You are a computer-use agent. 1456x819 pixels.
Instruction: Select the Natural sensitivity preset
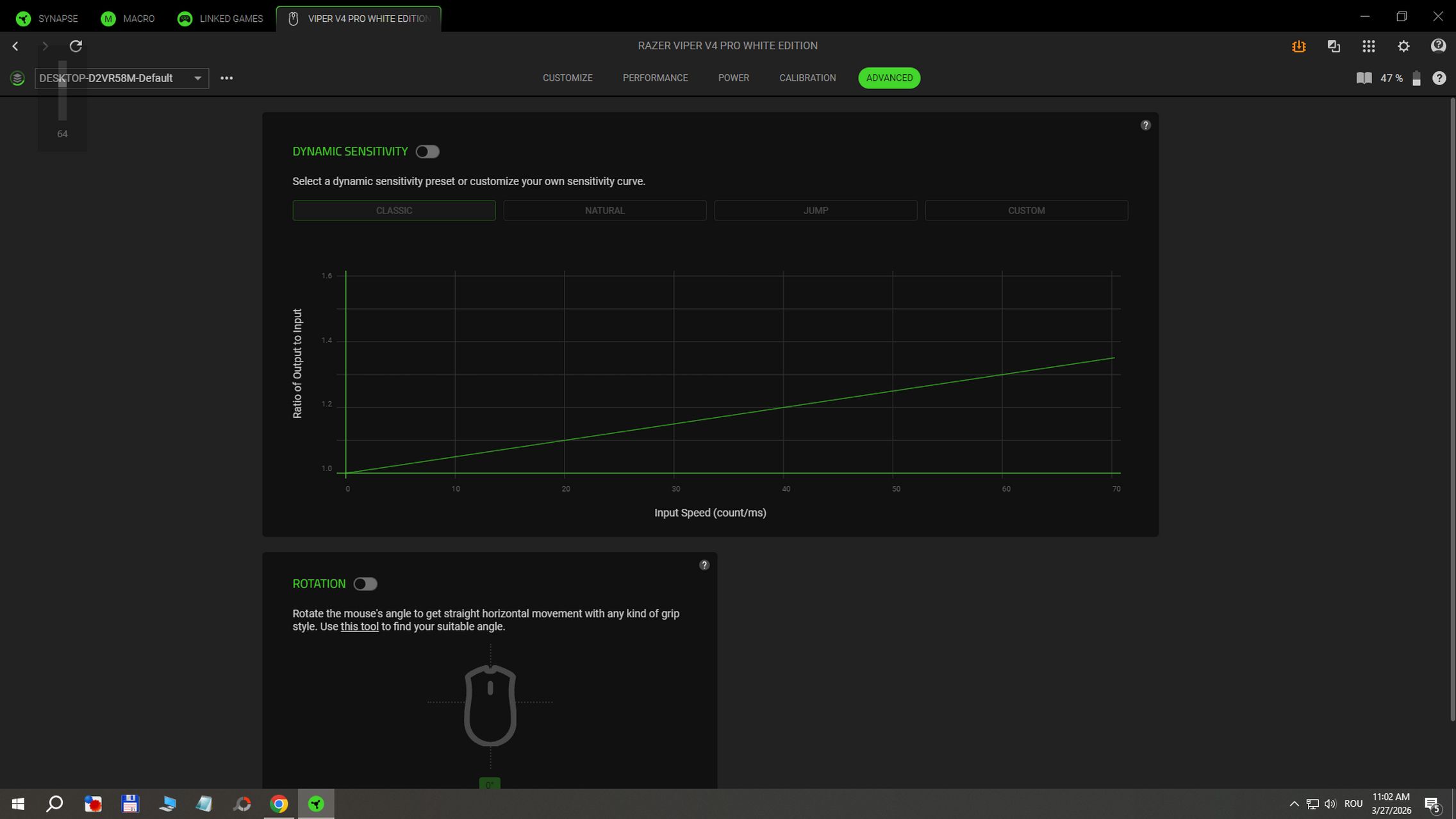pos(604,210)
